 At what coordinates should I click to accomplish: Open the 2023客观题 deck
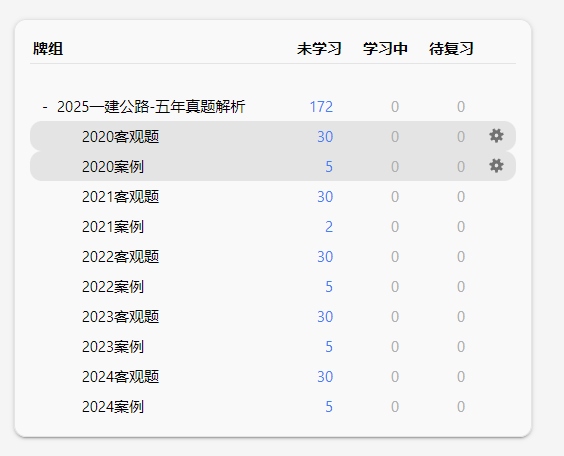click(120, 317)
